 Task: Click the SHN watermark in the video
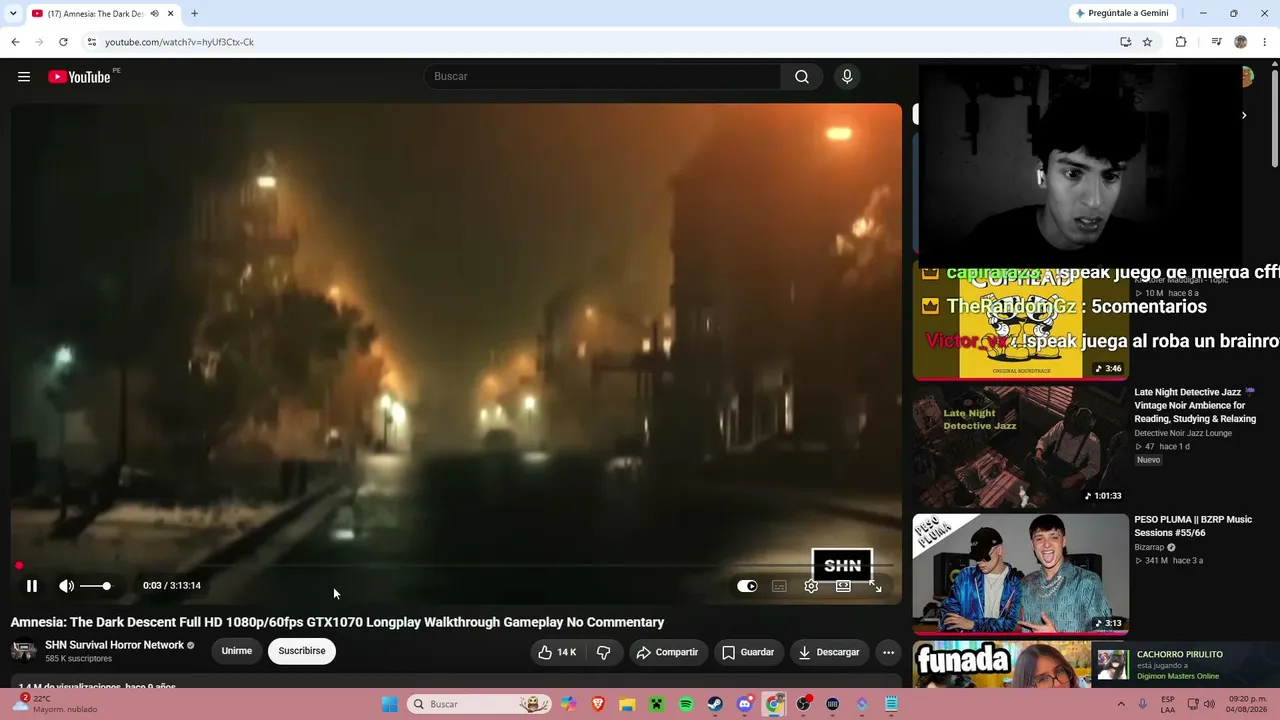[842, 566]
